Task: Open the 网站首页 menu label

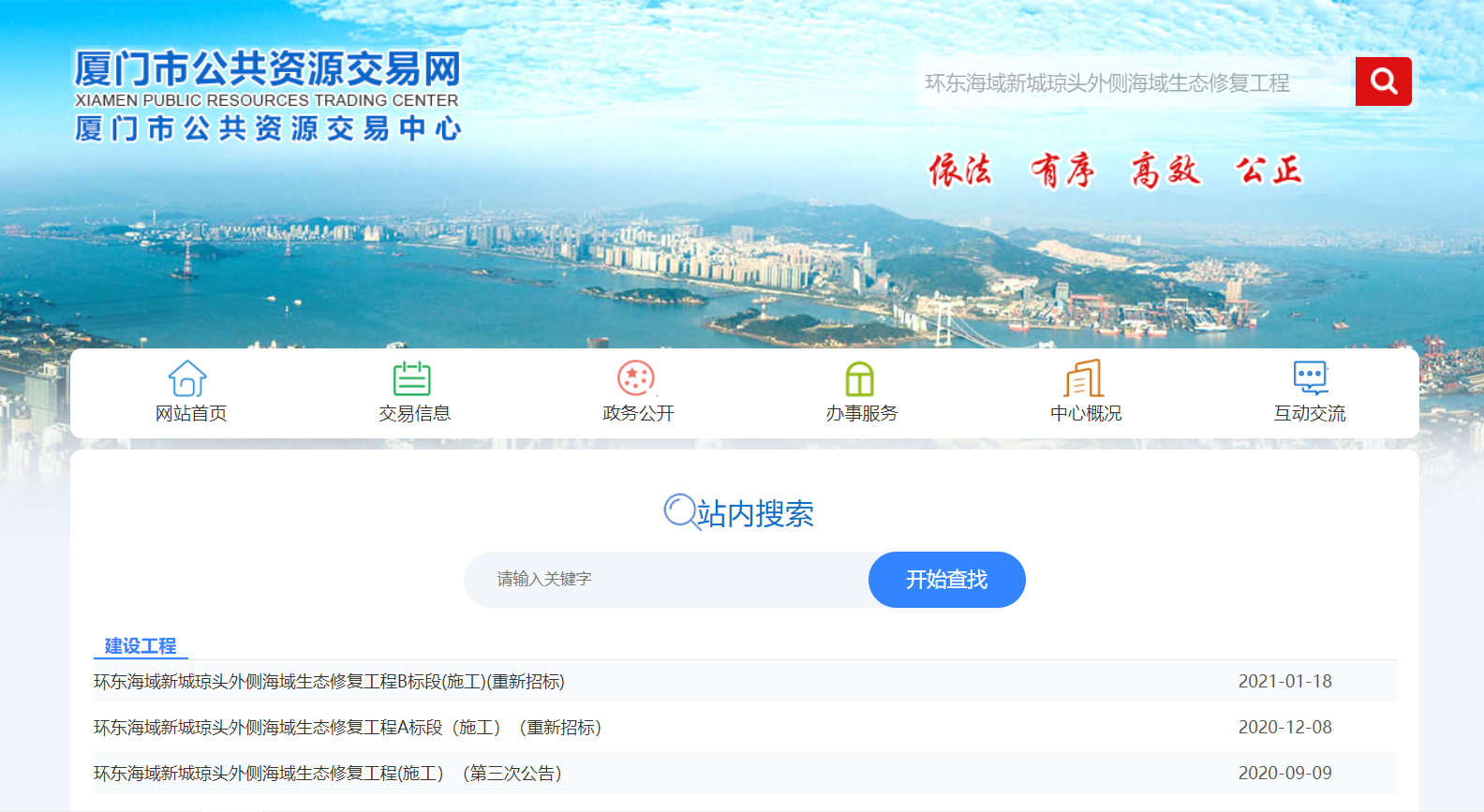Action: pyautogui.click(x=191, y=413)
